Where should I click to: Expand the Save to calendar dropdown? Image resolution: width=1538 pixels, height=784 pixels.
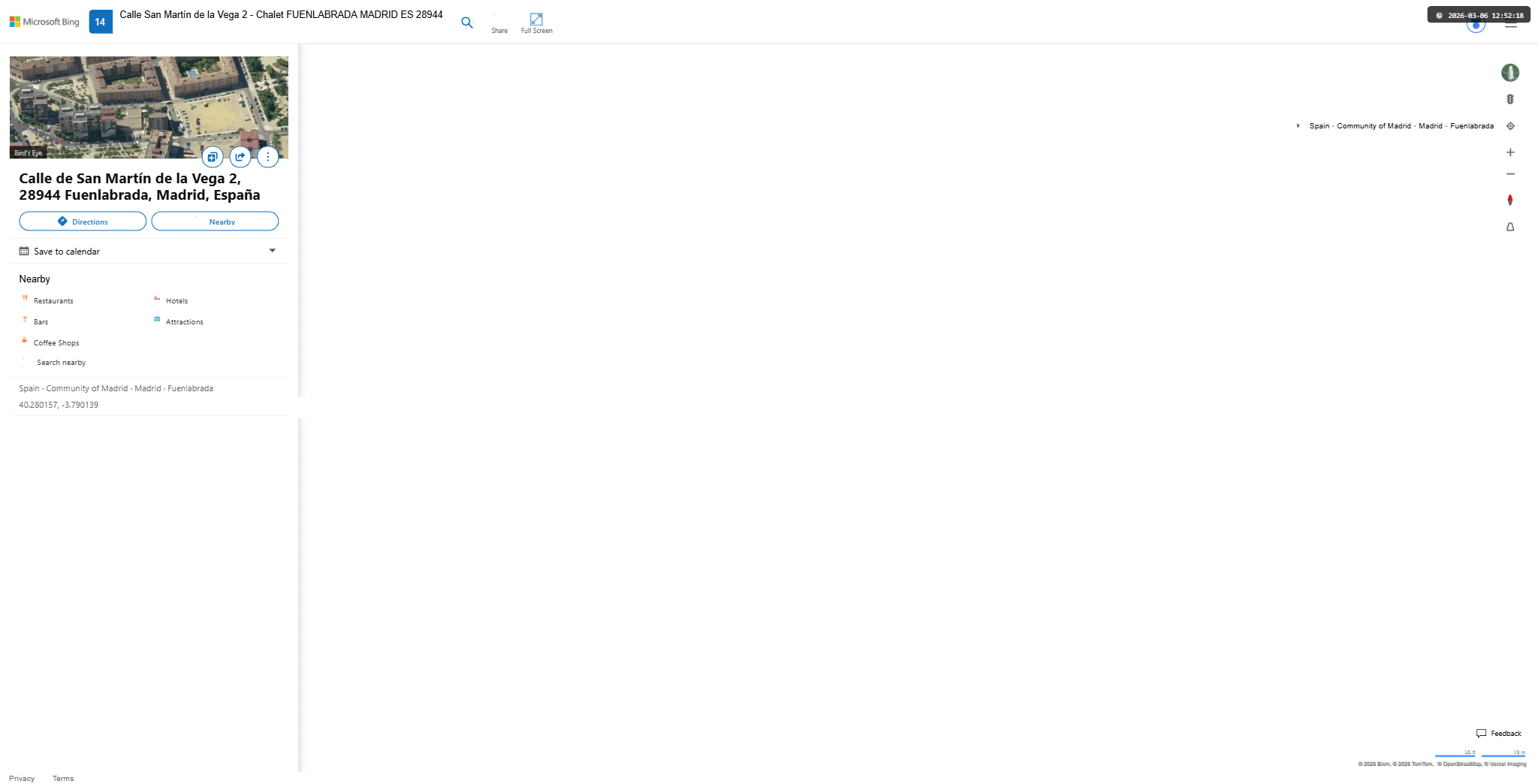pyautogui.click(x=273, y=251)
